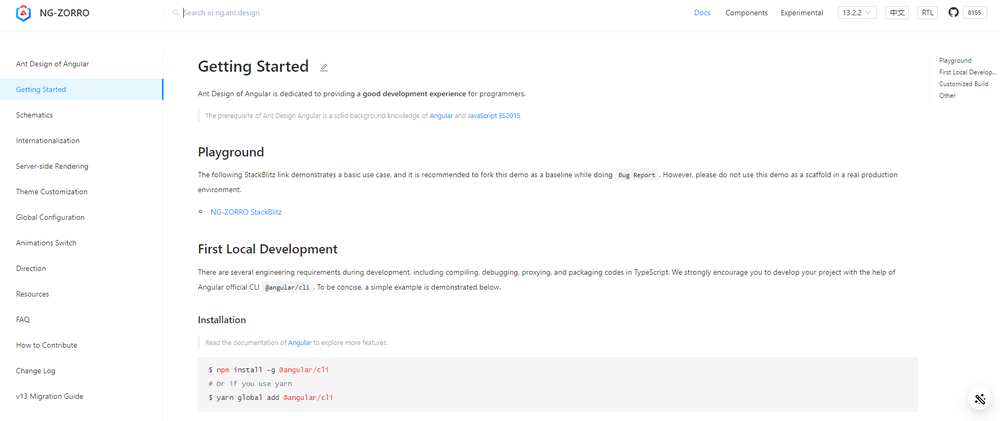This screenshot has width=1000, height=421.
Task: Click the inline @angular/cli code tag in paragraph
Action: pyautogui.click(x=288, y=288)
